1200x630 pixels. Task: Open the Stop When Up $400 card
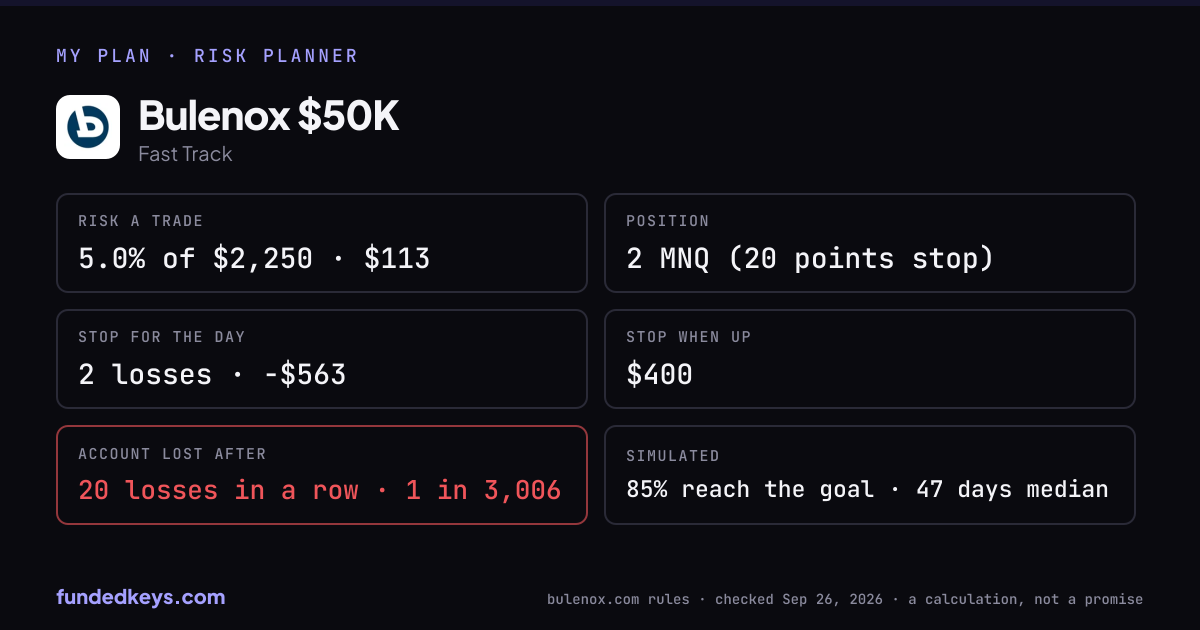tap(870, 359)
